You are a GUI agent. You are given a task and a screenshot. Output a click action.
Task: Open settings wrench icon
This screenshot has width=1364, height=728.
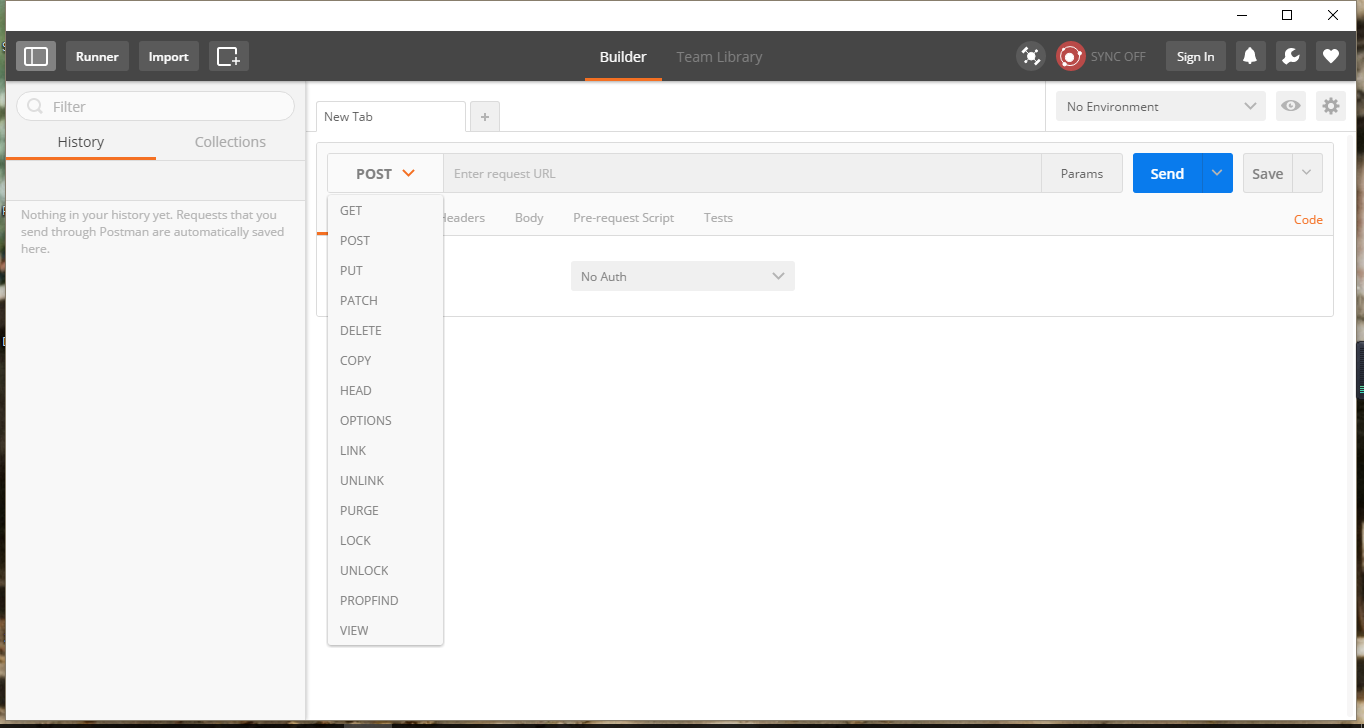(1290, 56)
